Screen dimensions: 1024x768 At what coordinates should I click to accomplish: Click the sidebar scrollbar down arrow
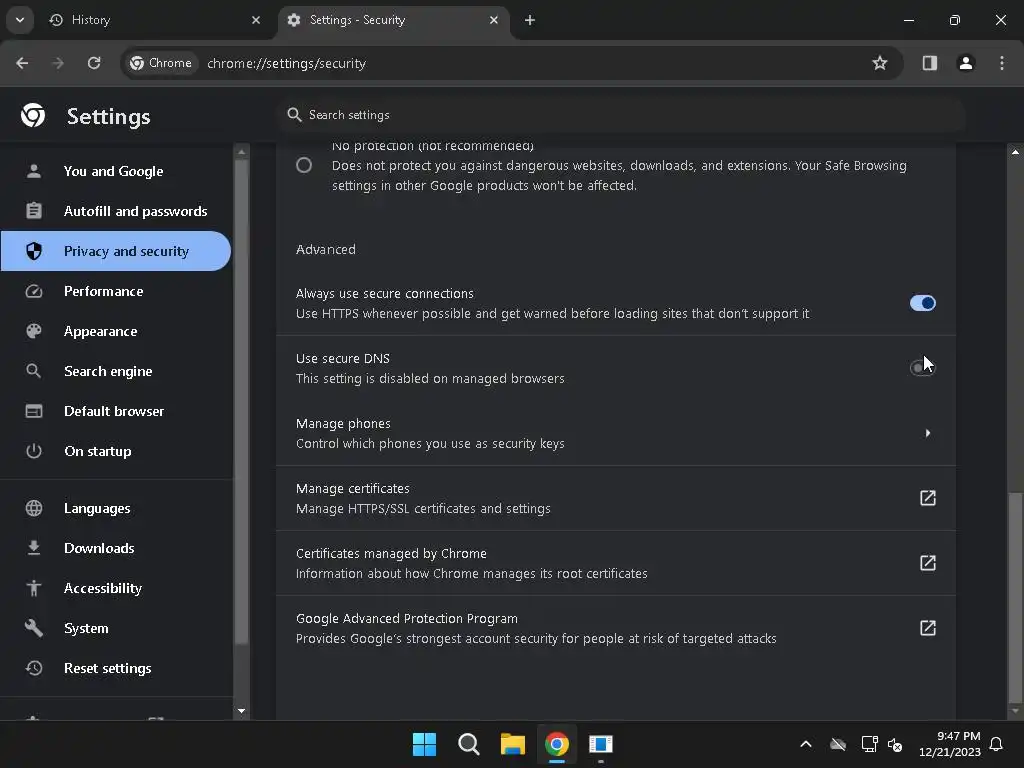(x=242, y=711)
